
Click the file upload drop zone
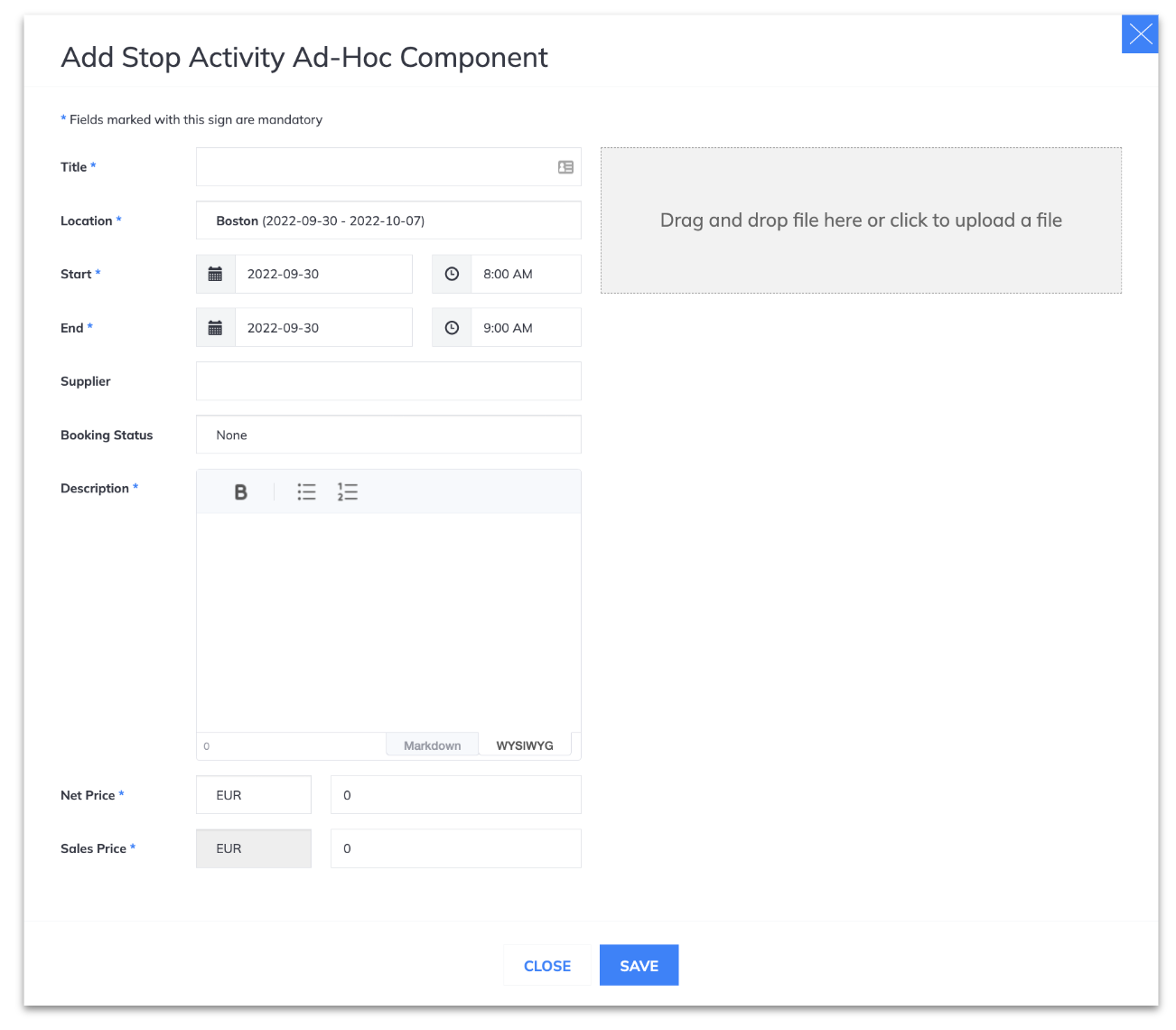click(861, 220)
